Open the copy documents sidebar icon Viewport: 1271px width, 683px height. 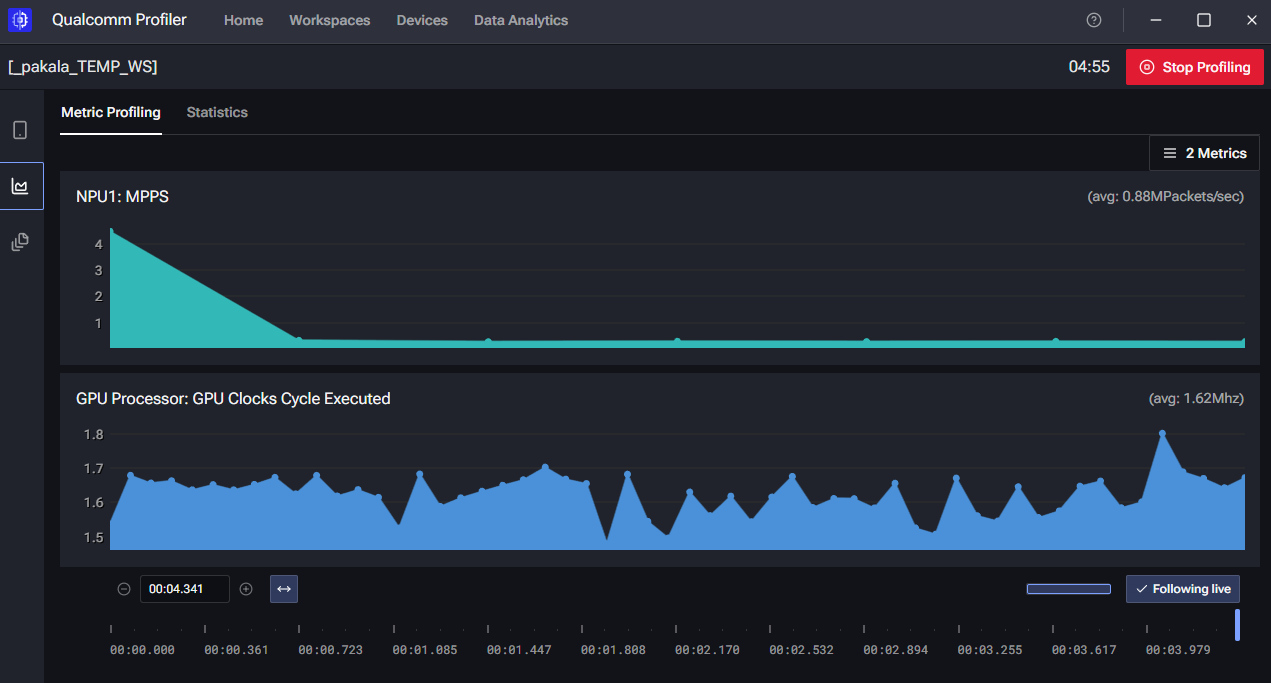point(20,242)
